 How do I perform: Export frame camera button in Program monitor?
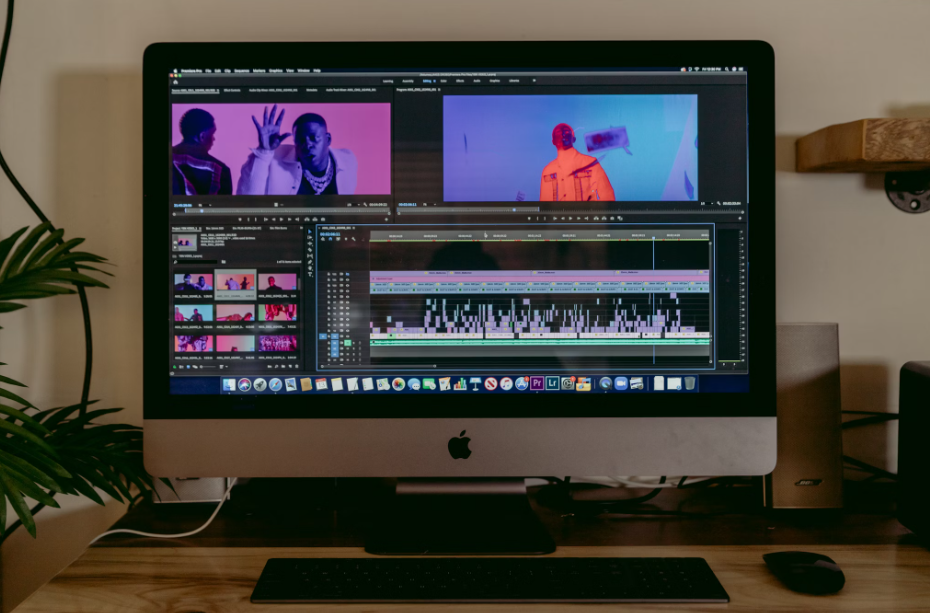(613, 219)
